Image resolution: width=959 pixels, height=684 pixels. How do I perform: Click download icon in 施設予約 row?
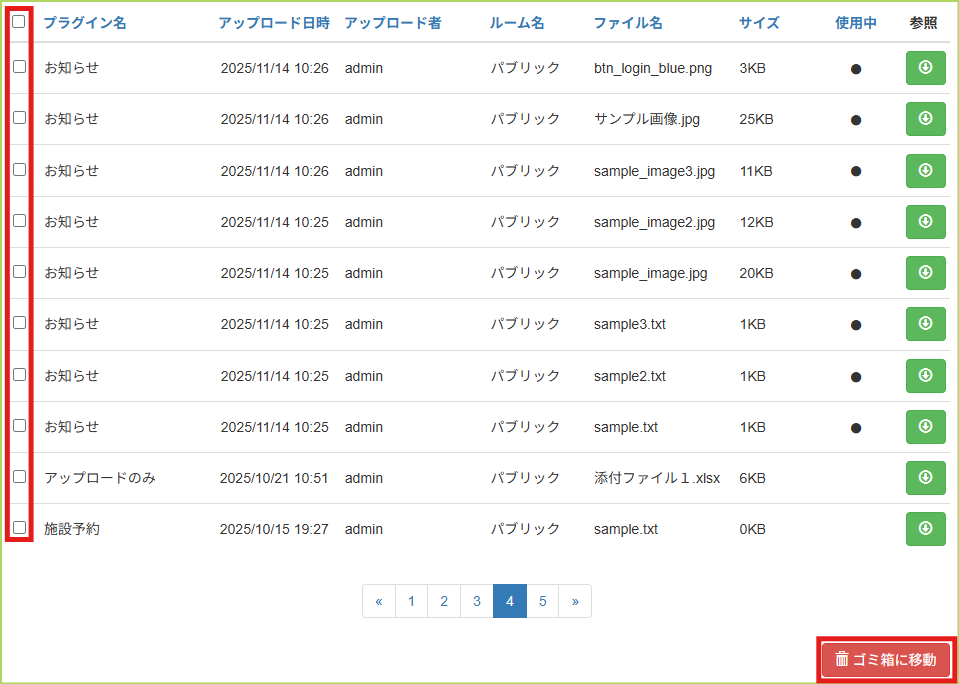click(925, 529)
